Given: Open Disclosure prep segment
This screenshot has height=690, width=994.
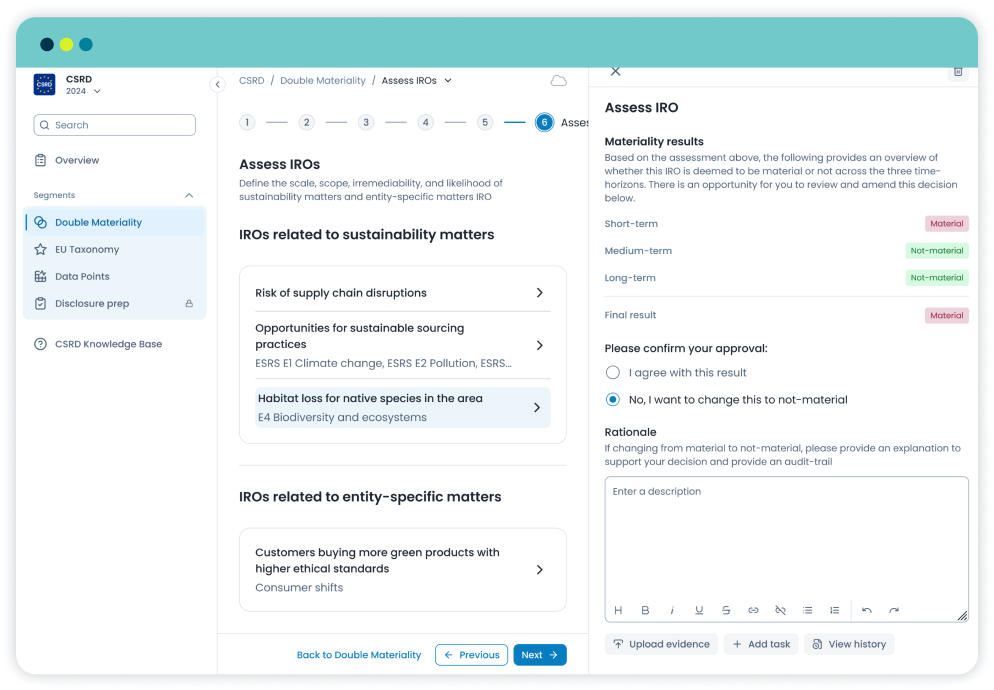Looking at the screenshot, I should click(114, 304).
